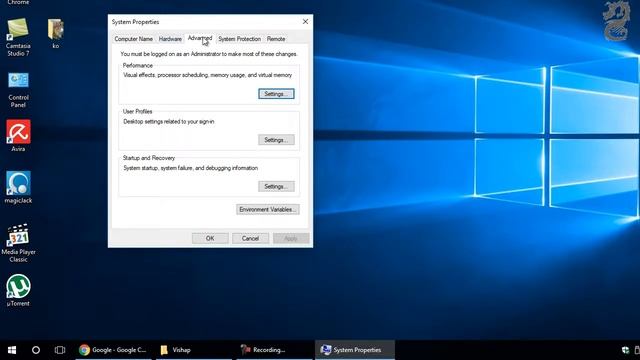Launch Media Player Classic shortcut

coord(18,243)
